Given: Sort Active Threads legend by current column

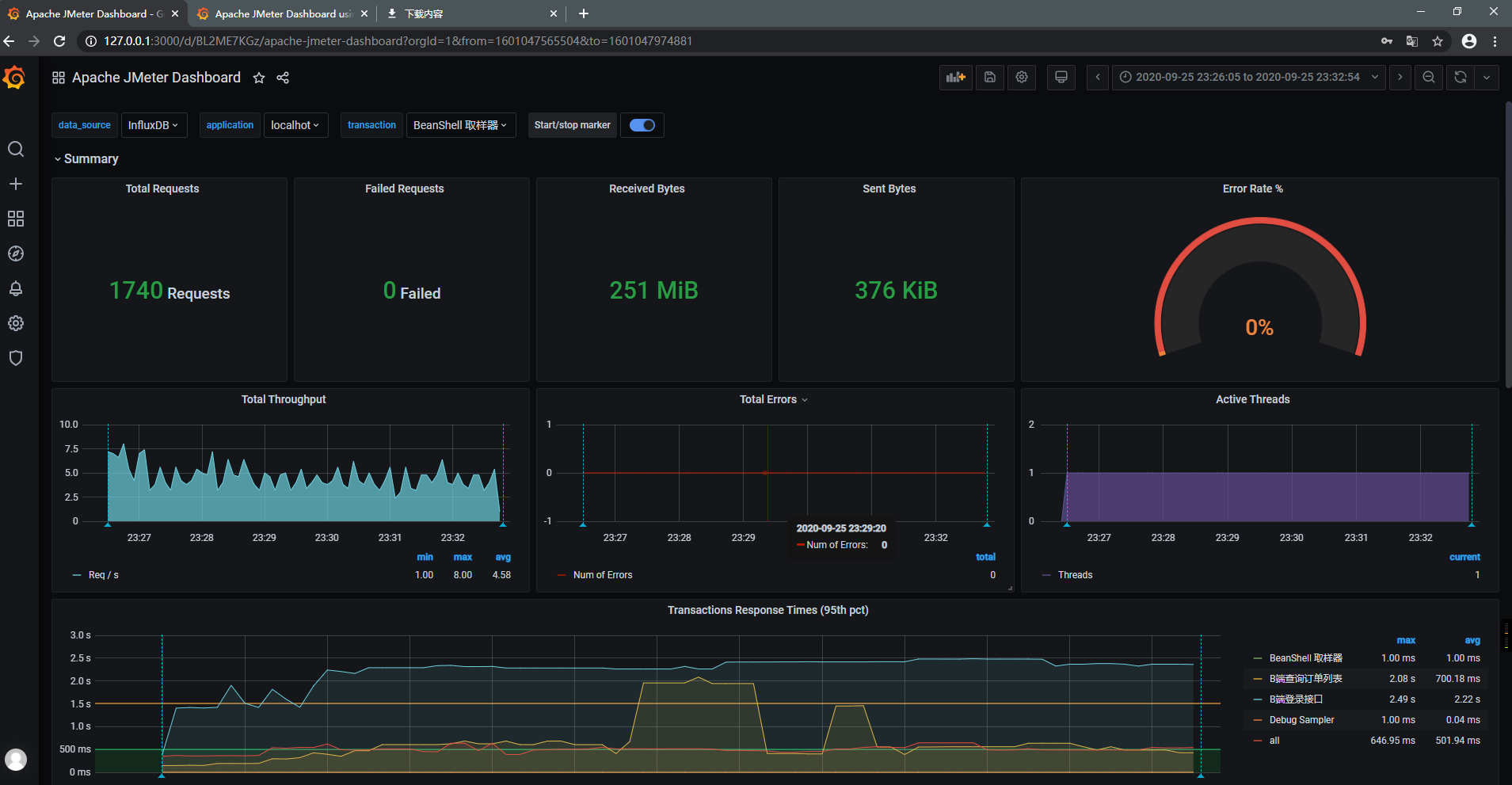Looking at the screenshot, I should pyautogui.click(x=1464, y=557).
